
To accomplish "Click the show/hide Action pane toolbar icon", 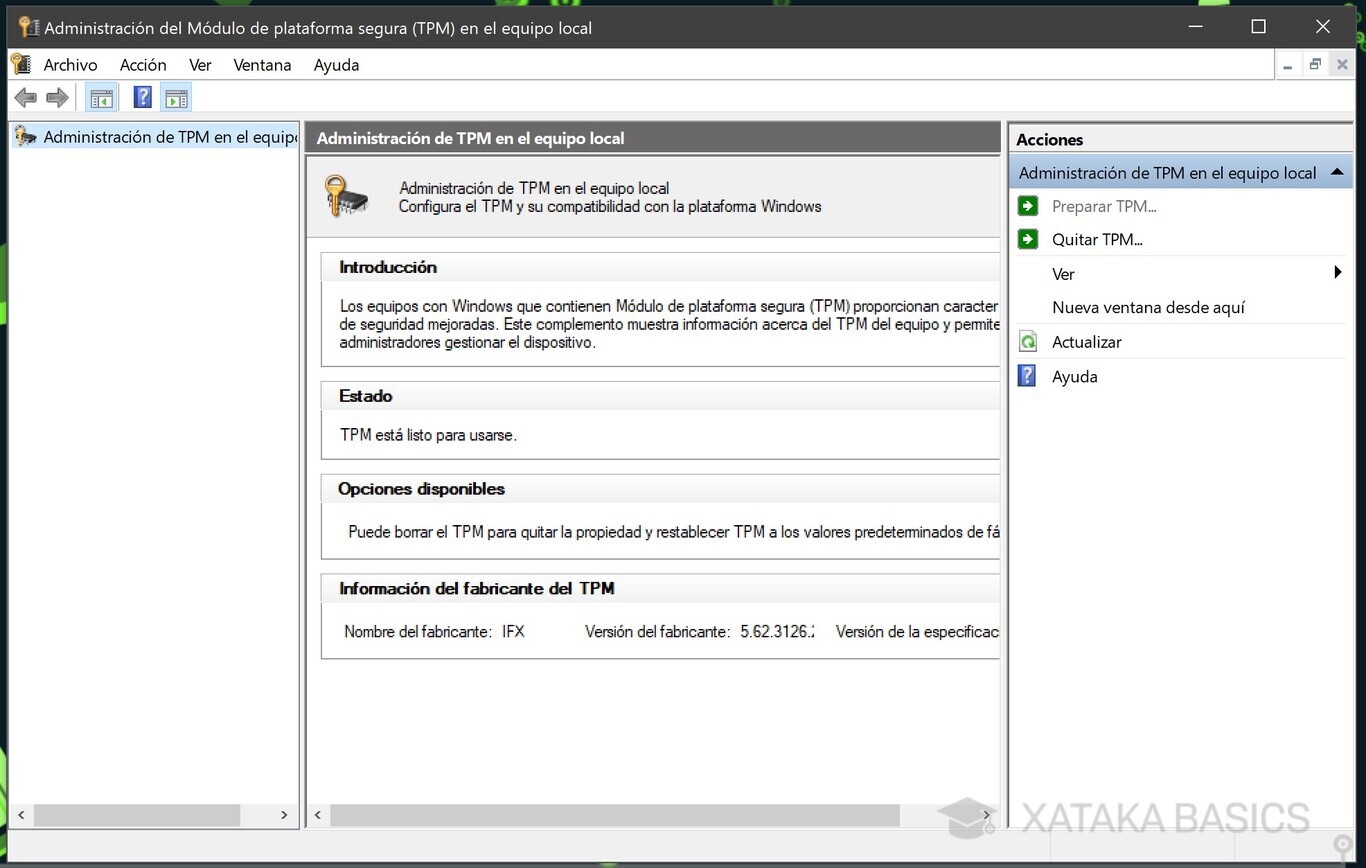I will tap(176, 96).
